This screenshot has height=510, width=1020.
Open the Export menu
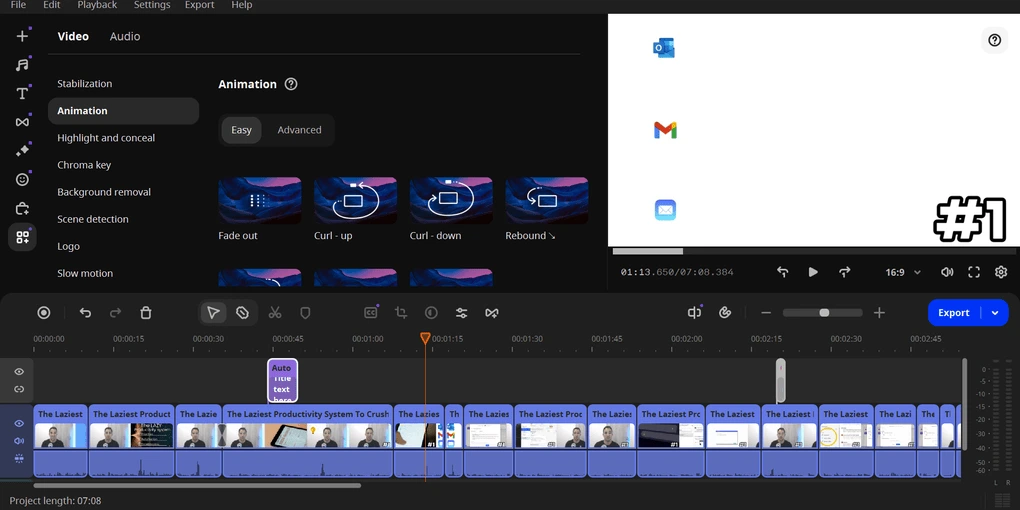tap(199, 5)
